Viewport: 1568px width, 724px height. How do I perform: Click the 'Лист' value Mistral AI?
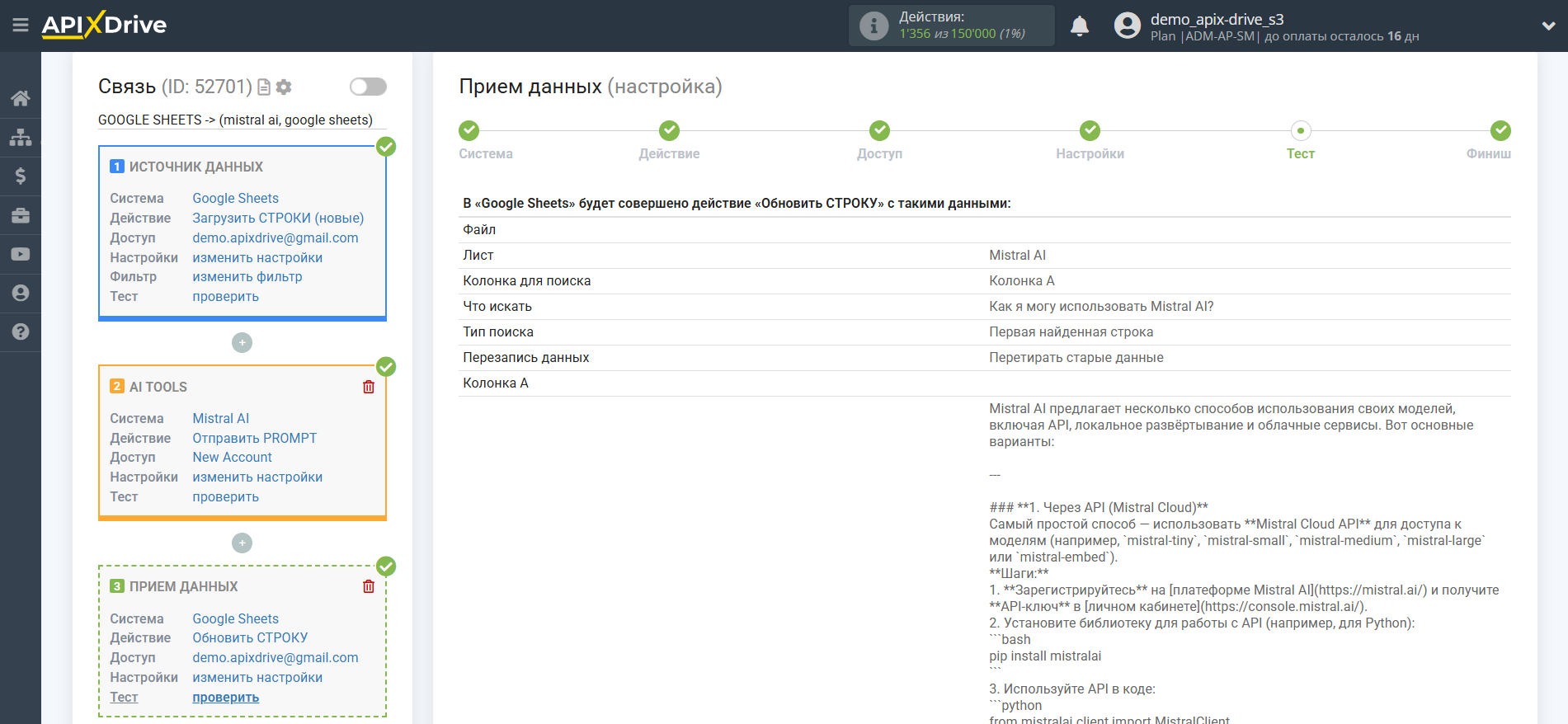1017,255
